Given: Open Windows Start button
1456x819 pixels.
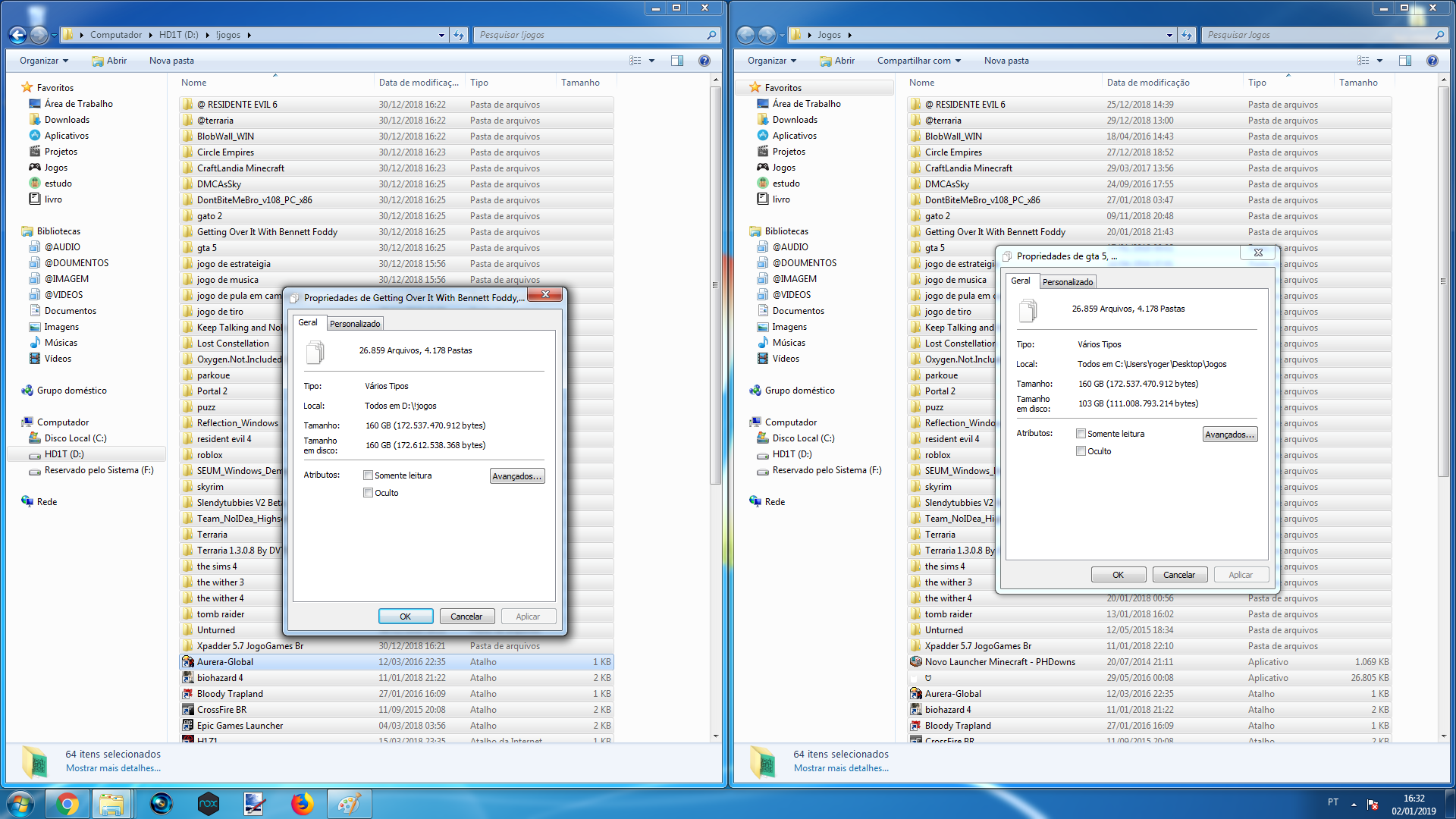Looking at the screenshot, I should point(20,804).
